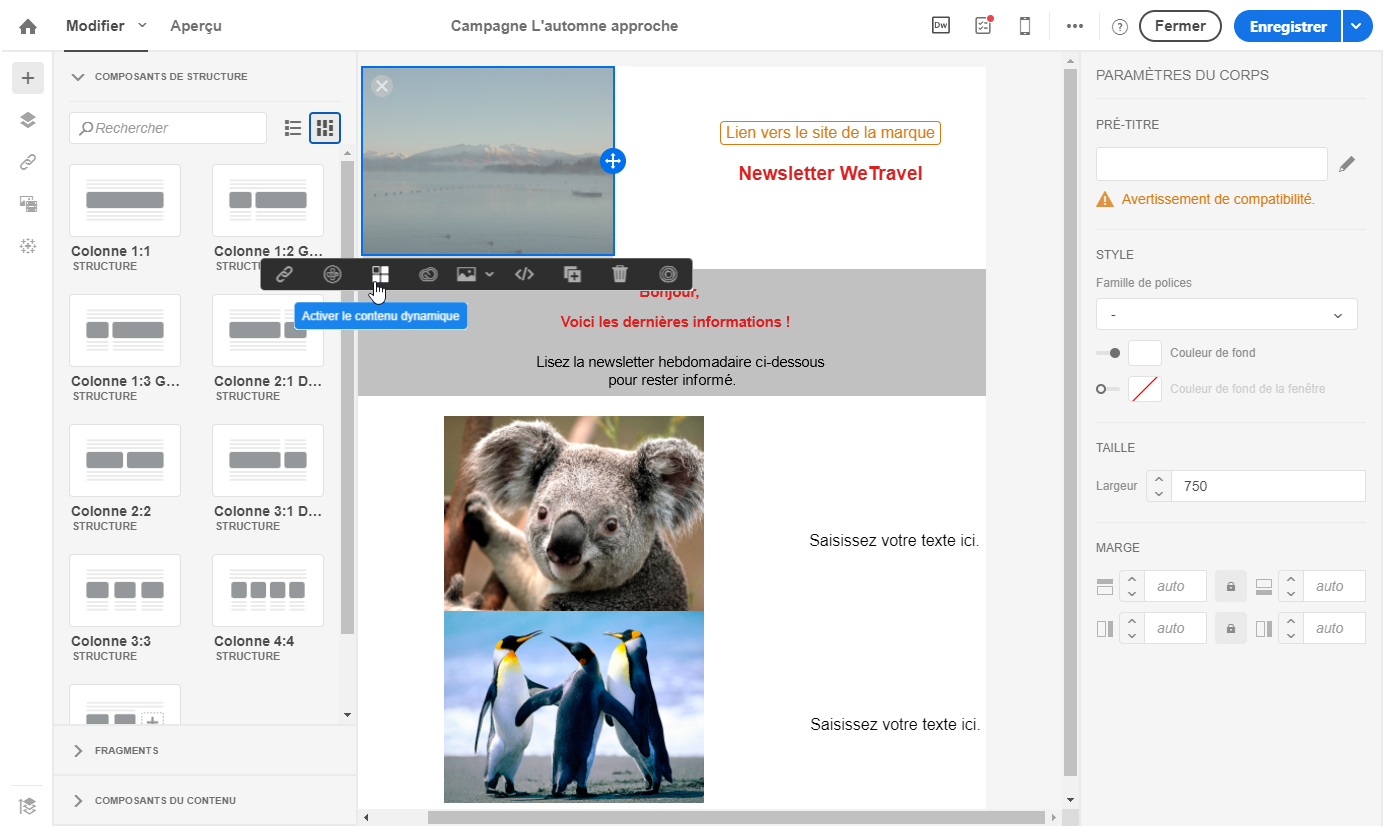Click the orange compatibility warning triangle icon
Viewport: 1385px width, 827px height.
click(1105, 199)
